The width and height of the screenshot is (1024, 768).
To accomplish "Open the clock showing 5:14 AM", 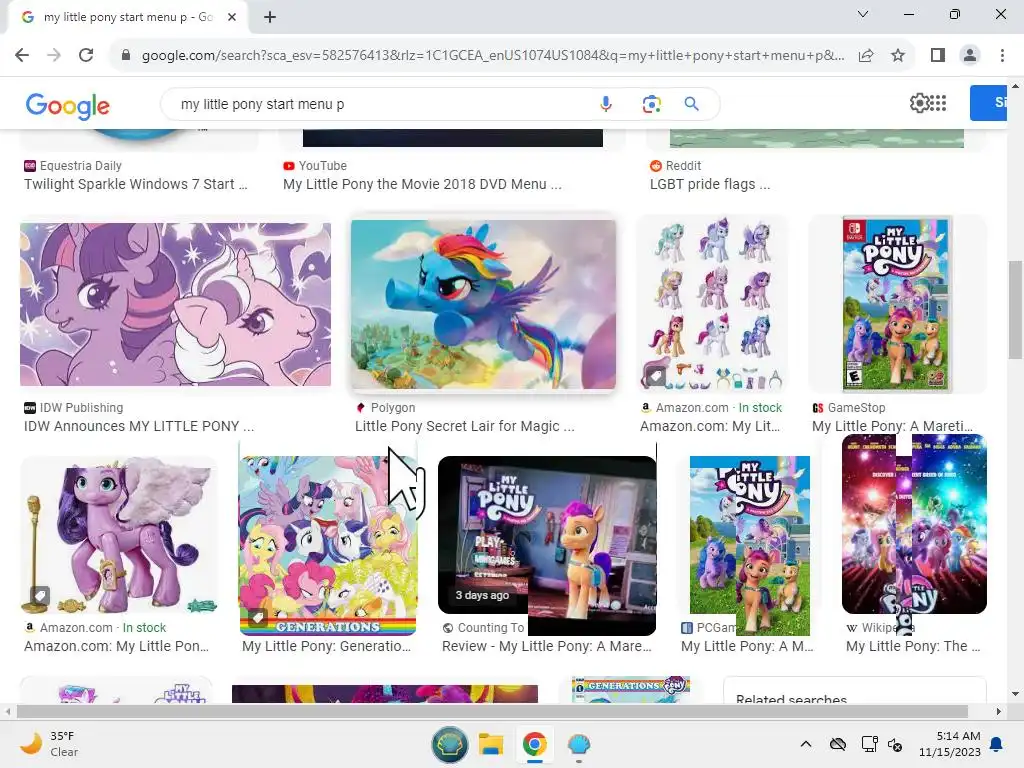I will tap(950, 744).
